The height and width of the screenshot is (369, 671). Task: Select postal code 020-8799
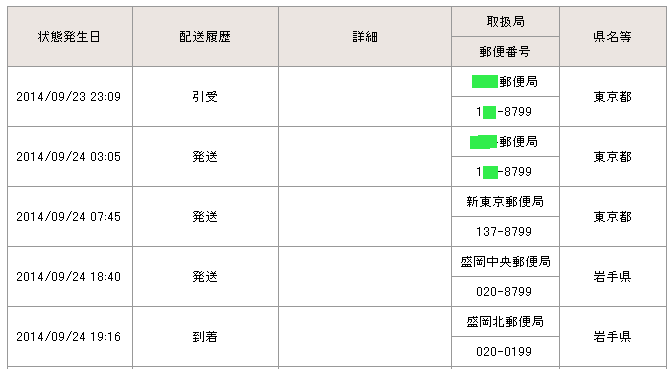coord(504,292)
